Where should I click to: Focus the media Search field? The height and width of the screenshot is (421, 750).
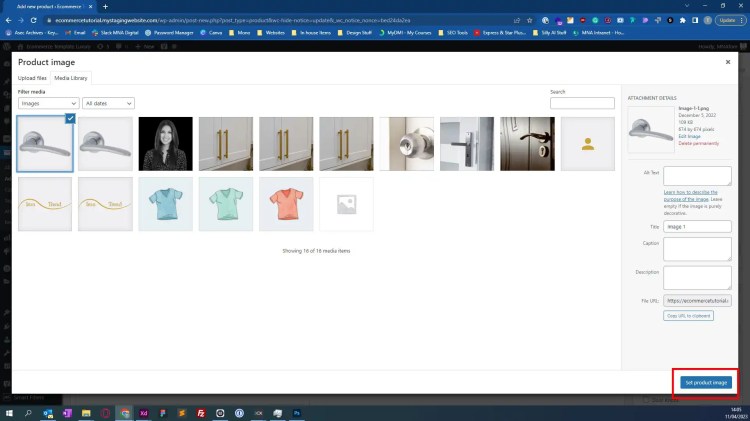pyautogui.click(x=582, y=103)
